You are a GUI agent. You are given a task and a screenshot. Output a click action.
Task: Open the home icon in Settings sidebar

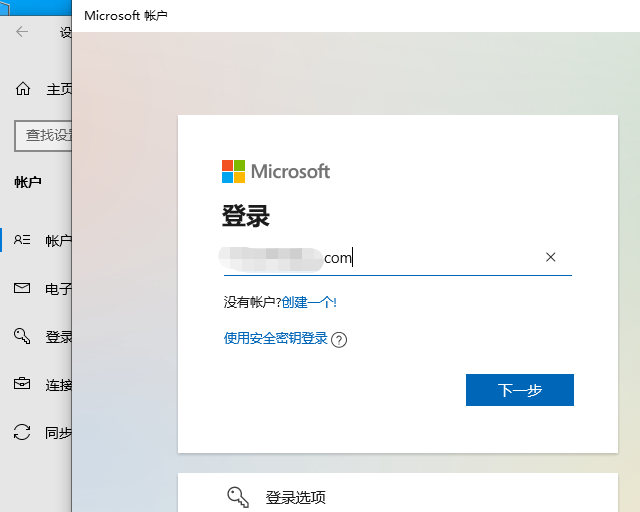[x=23, y=88]
